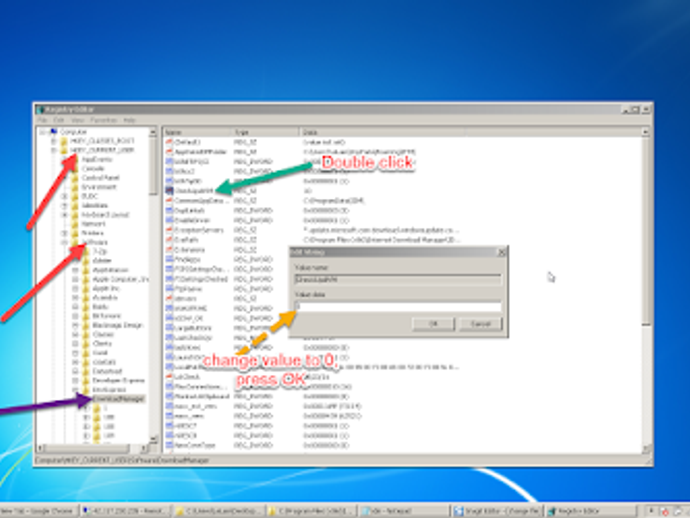Click Cancel in the Edit String dialog
The image size is (690, 518).
point(481,324)
